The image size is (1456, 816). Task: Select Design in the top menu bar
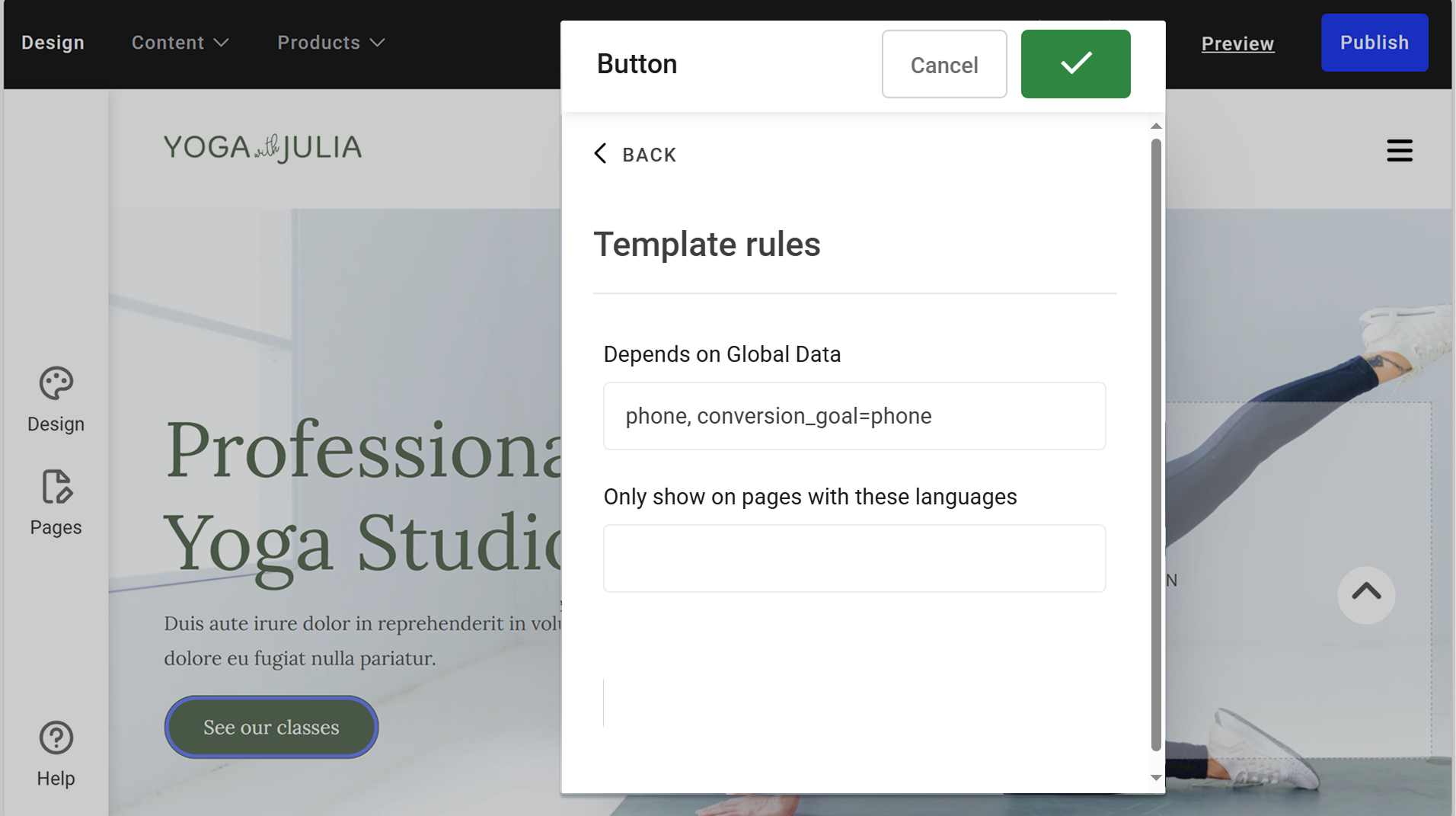(53, 43)
